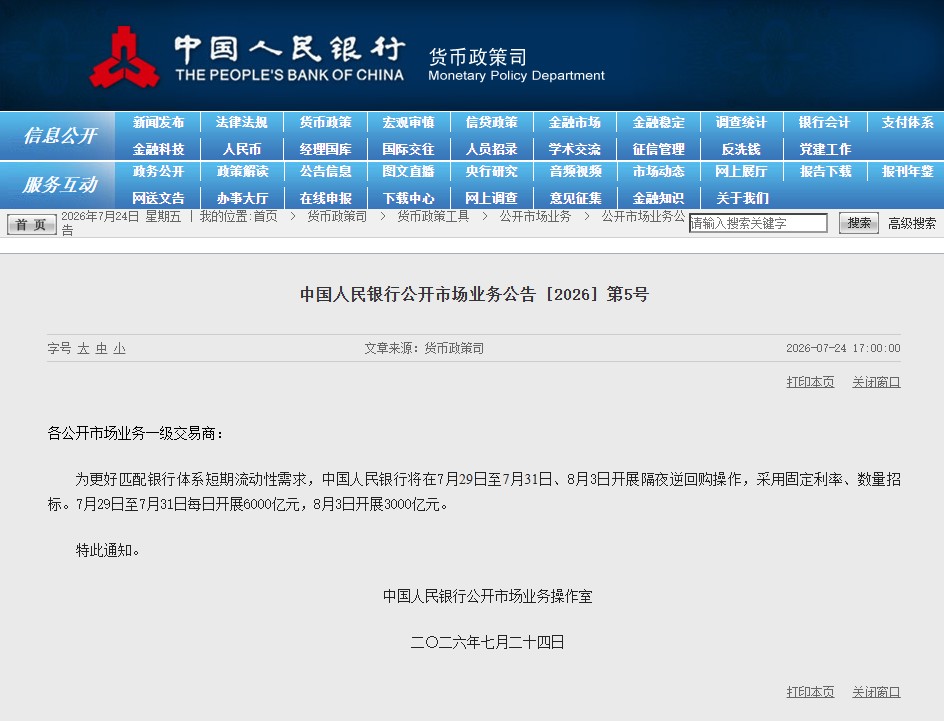Visit 报刊年鉴 page

[x=907, y=172]
